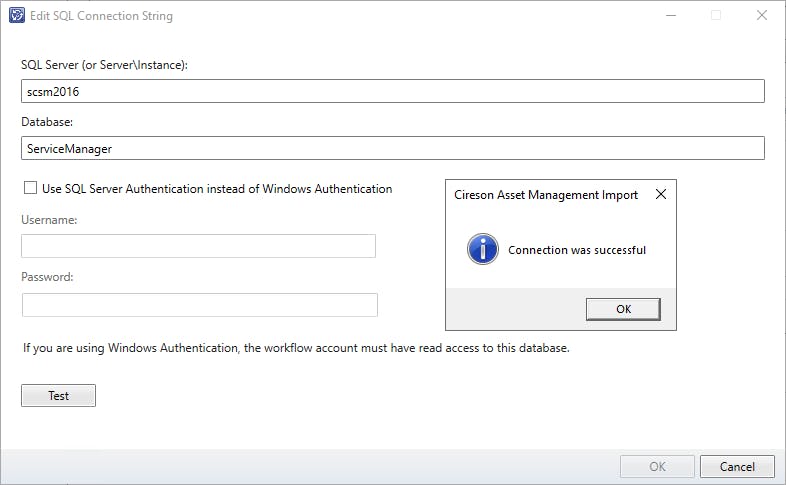Screen dimensions: 786x485
Task: Minimize the Edit SQL Connection String window
Action: point(670,16)
